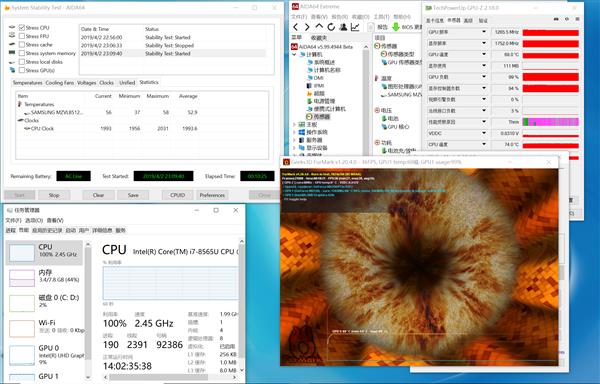Click the Save button in Stability Test
600x384 pixels.
coord(133,195)
